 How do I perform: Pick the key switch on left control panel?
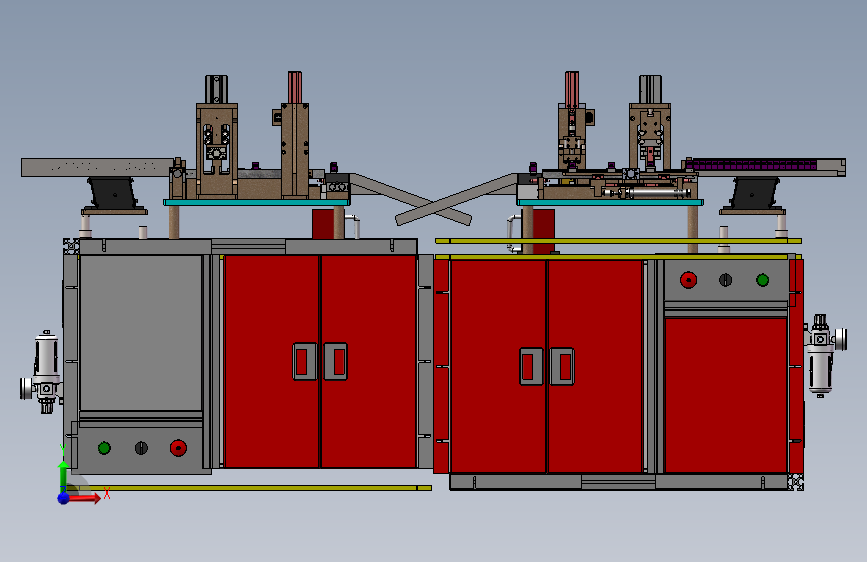coord(142,448)
